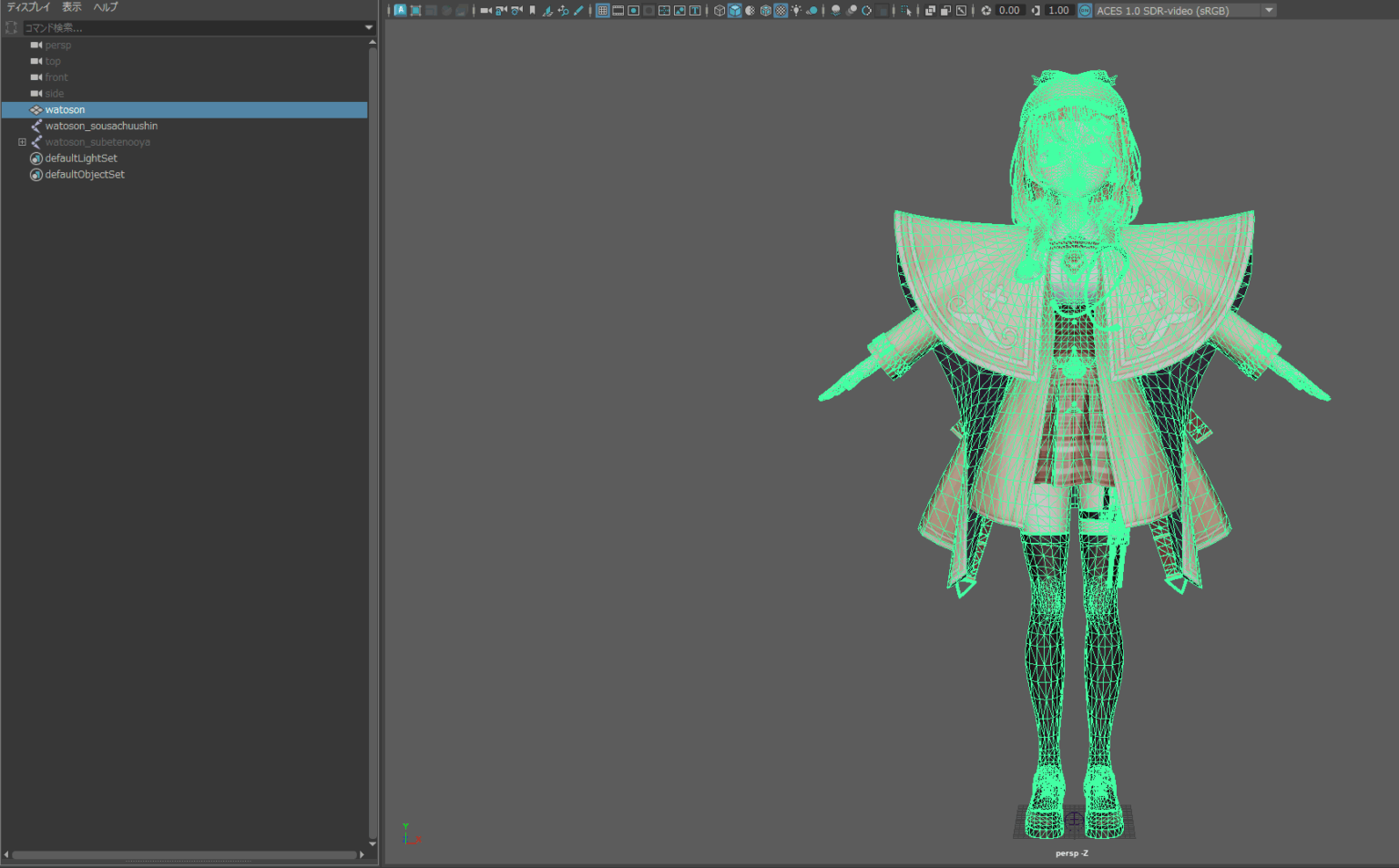
Task: Open the ヘルプ menu
Action: pos(106,7)
